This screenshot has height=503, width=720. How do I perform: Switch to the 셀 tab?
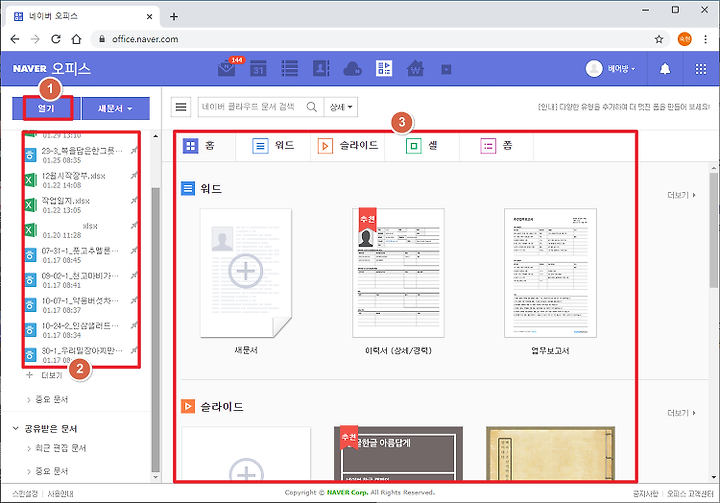pos(422,146)
